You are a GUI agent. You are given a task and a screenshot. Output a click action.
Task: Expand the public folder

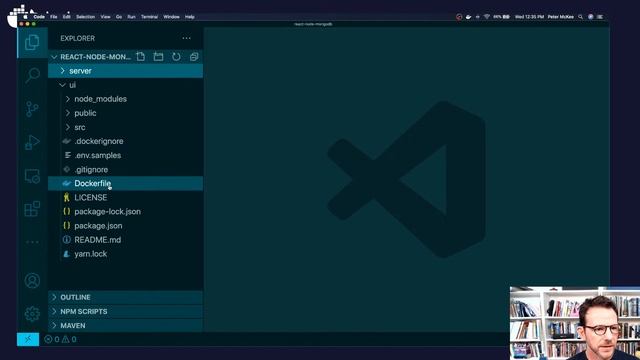tap(125, 113)
